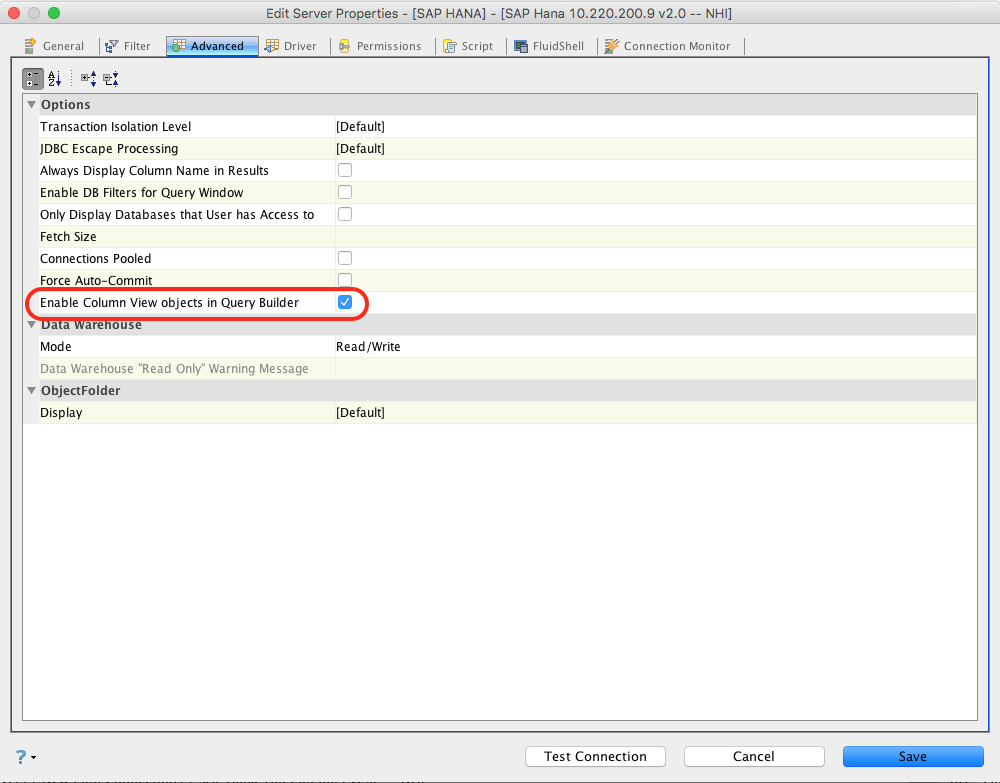Select the Fetch Size property label
This screenshot has height=783, width=1000.
[x=68, y=237]
